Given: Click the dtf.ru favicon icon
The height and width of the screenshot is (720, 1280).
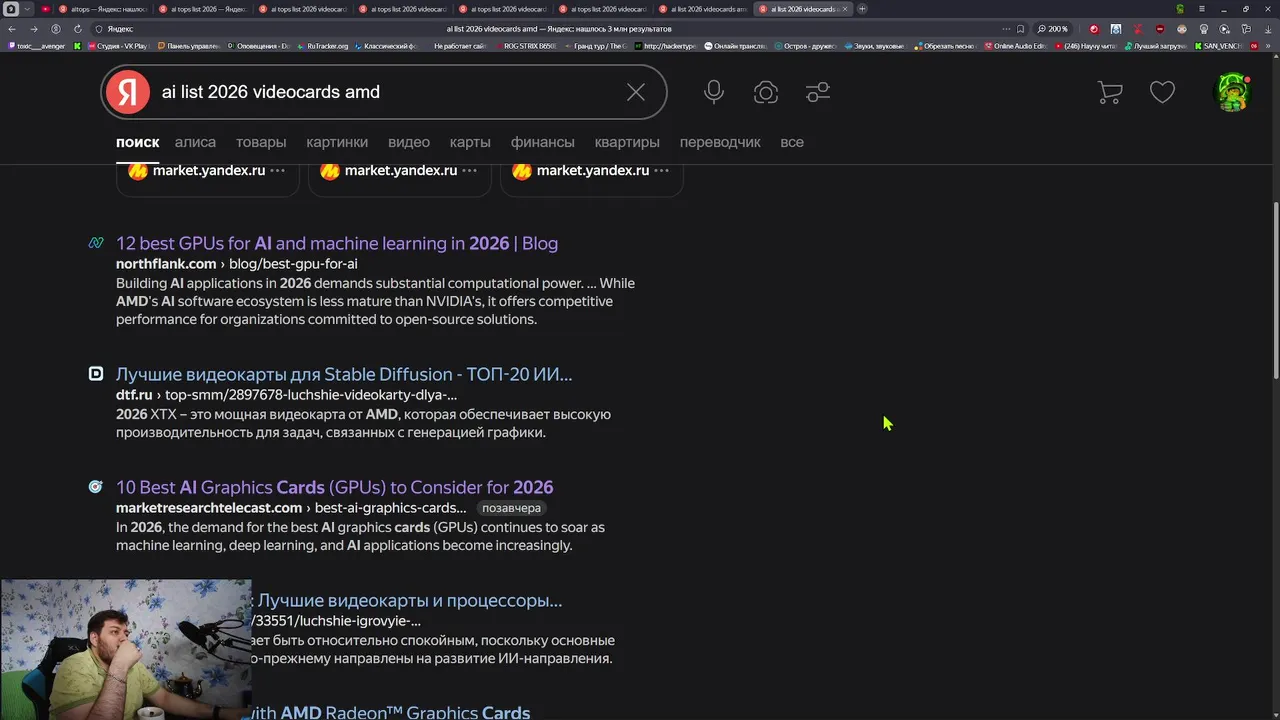Looking at the screenshot, I should tap(96, 374).
